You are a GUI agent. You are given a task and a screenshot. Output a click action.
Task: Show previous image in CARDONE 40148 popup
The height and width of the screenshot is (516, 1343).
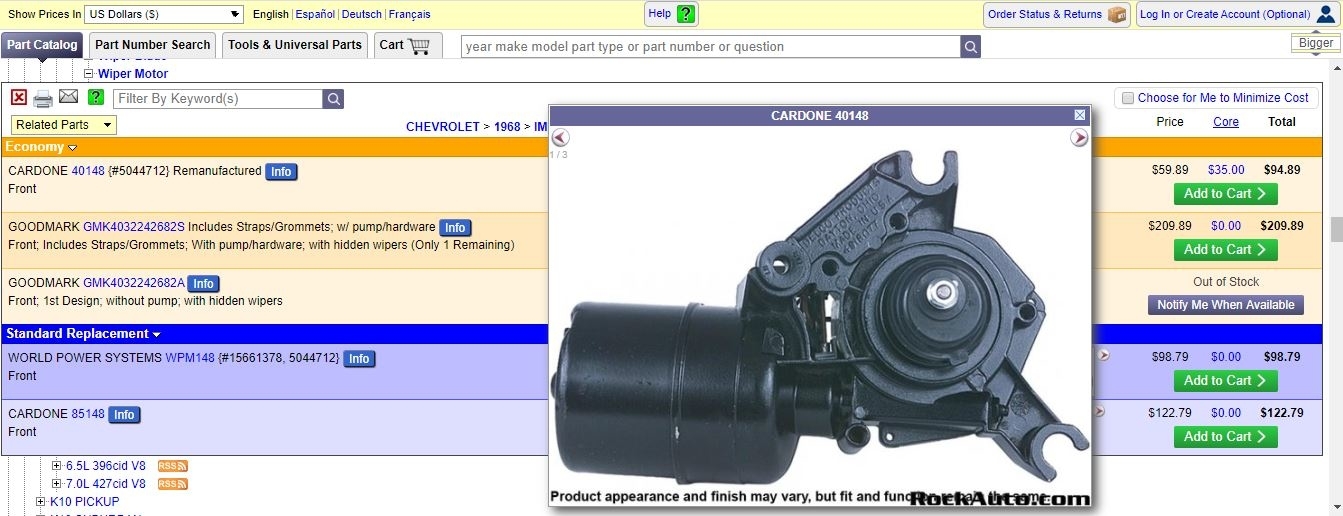pyautogui.click(x=560, y=138)
